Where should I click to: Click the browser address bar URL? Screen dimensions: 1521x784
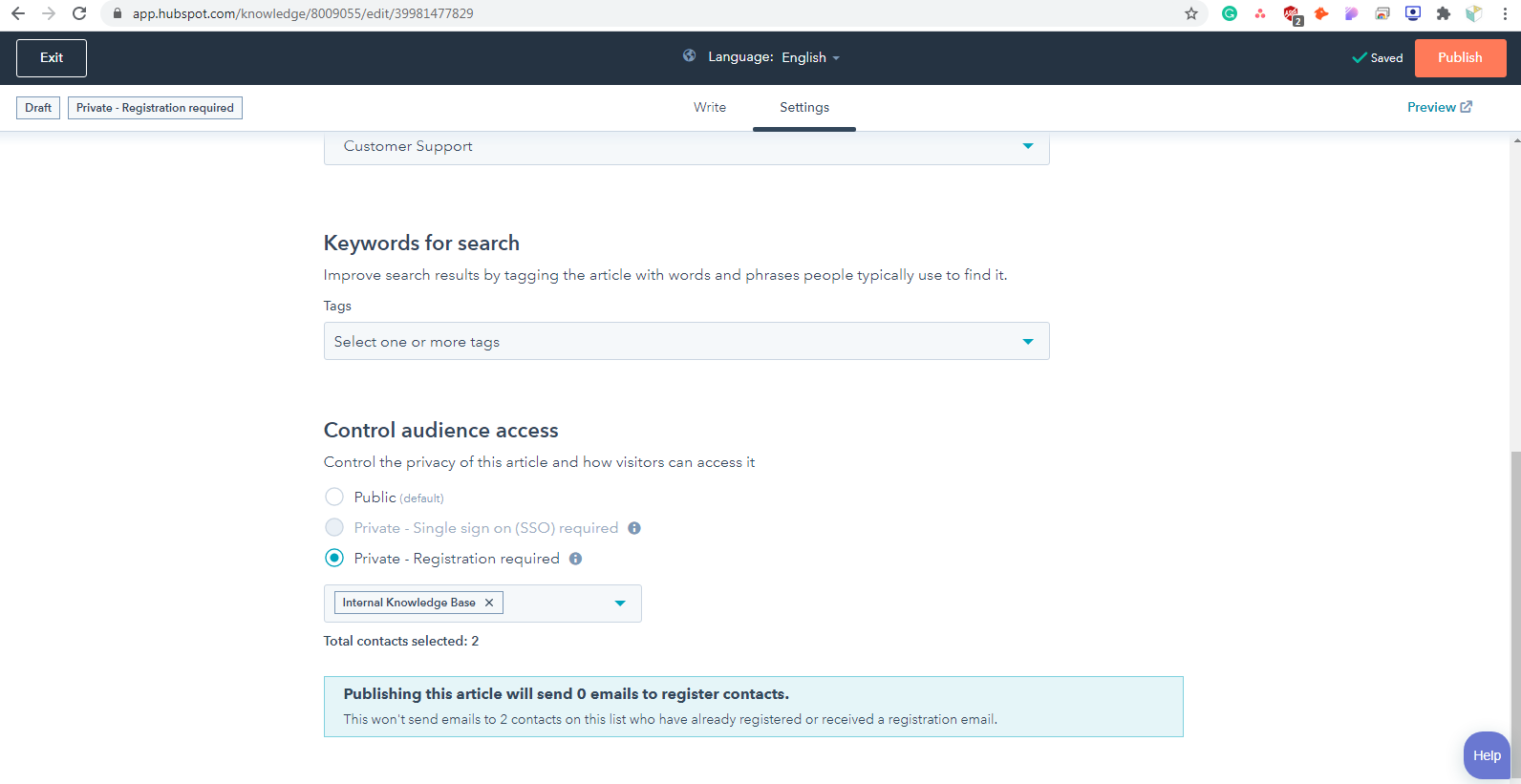303,13
